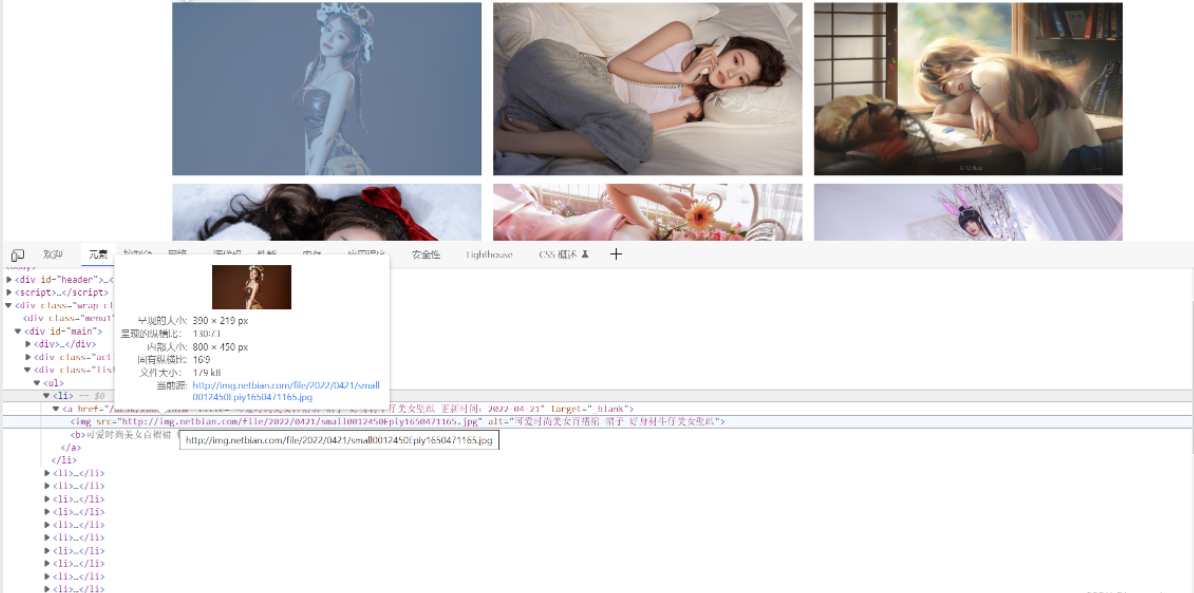
Task: Collapse the selected li == $0 node
Action: coord(46,395)
